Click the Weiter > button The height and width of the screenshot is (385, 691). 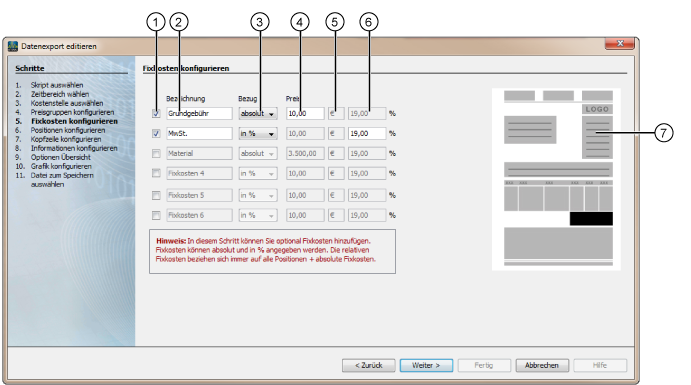426,365
